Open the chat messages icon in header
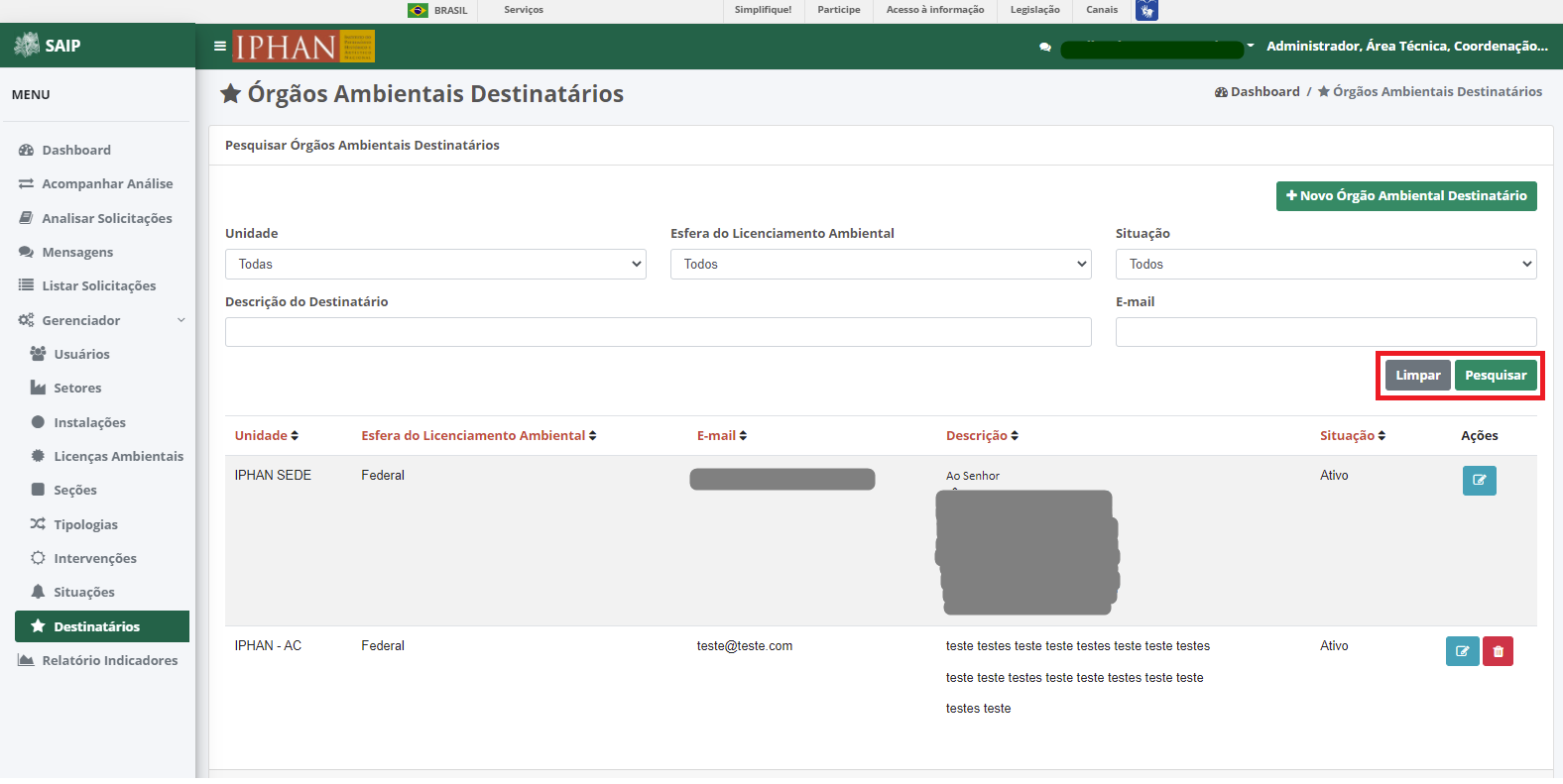This screenshot has height=784, width=1563. point(1045,47)
